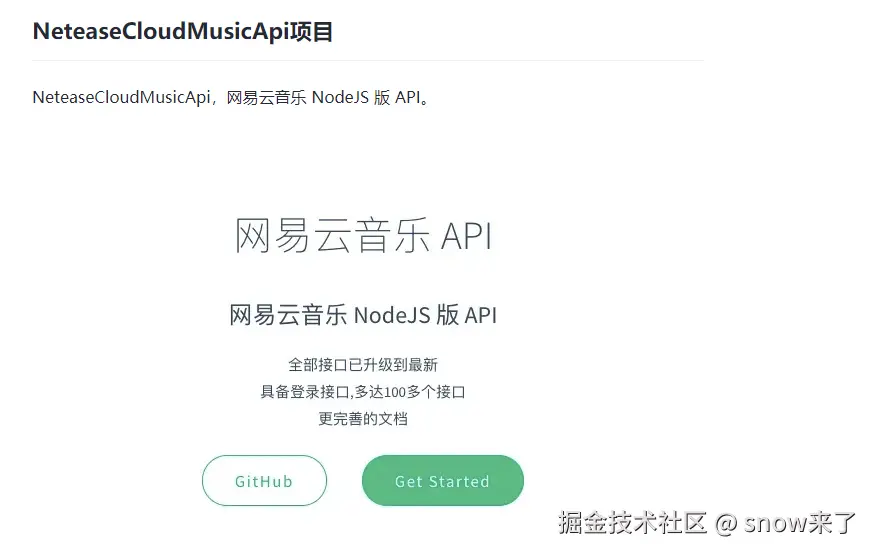Click the line 具备登录接口,多达100多个接口
The width and height of the screenshot is (875, 554).
coord(363,392)
